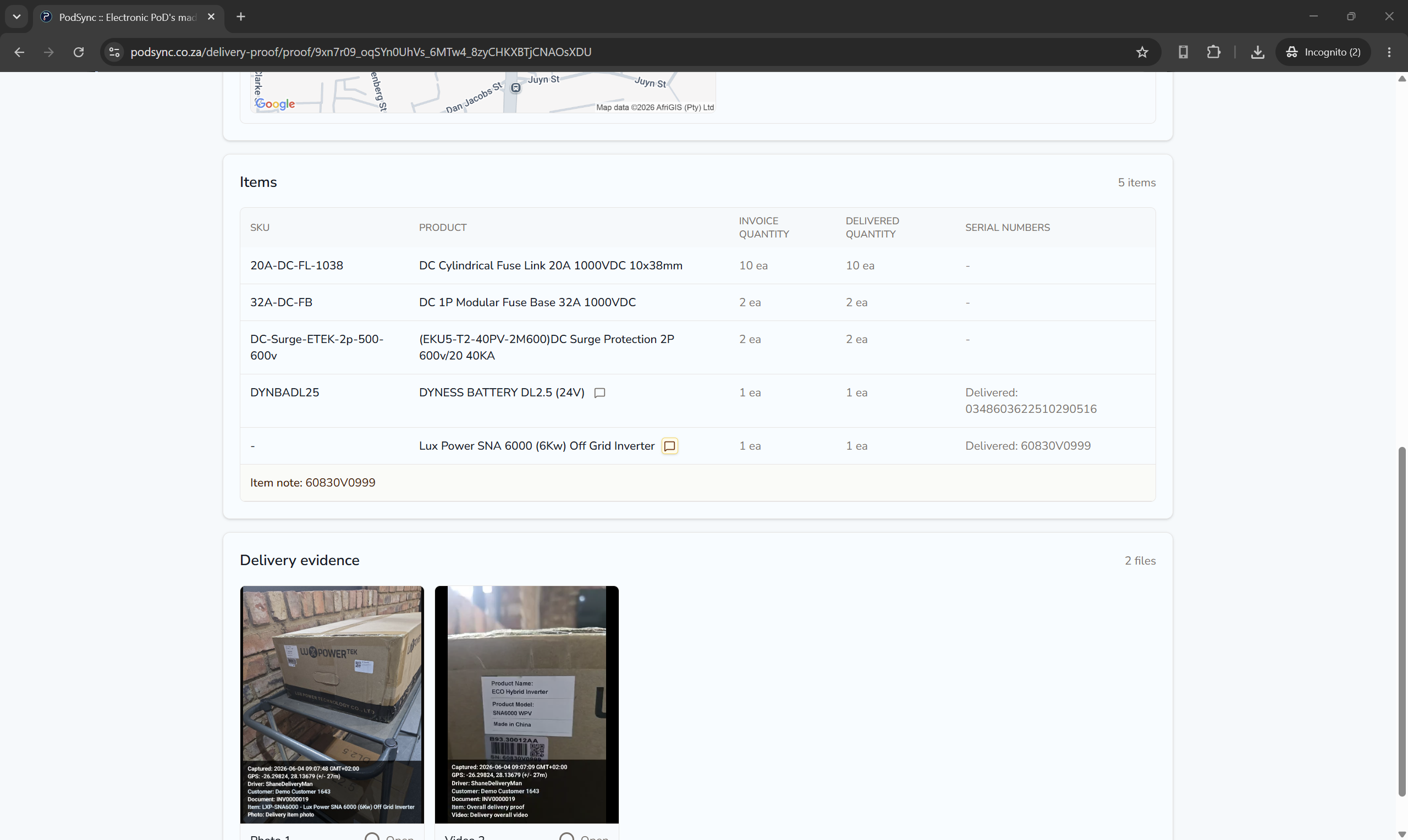
Task: Click the 'DELIVERED QUANTITY' column header
Action: [x=872, y=228]
